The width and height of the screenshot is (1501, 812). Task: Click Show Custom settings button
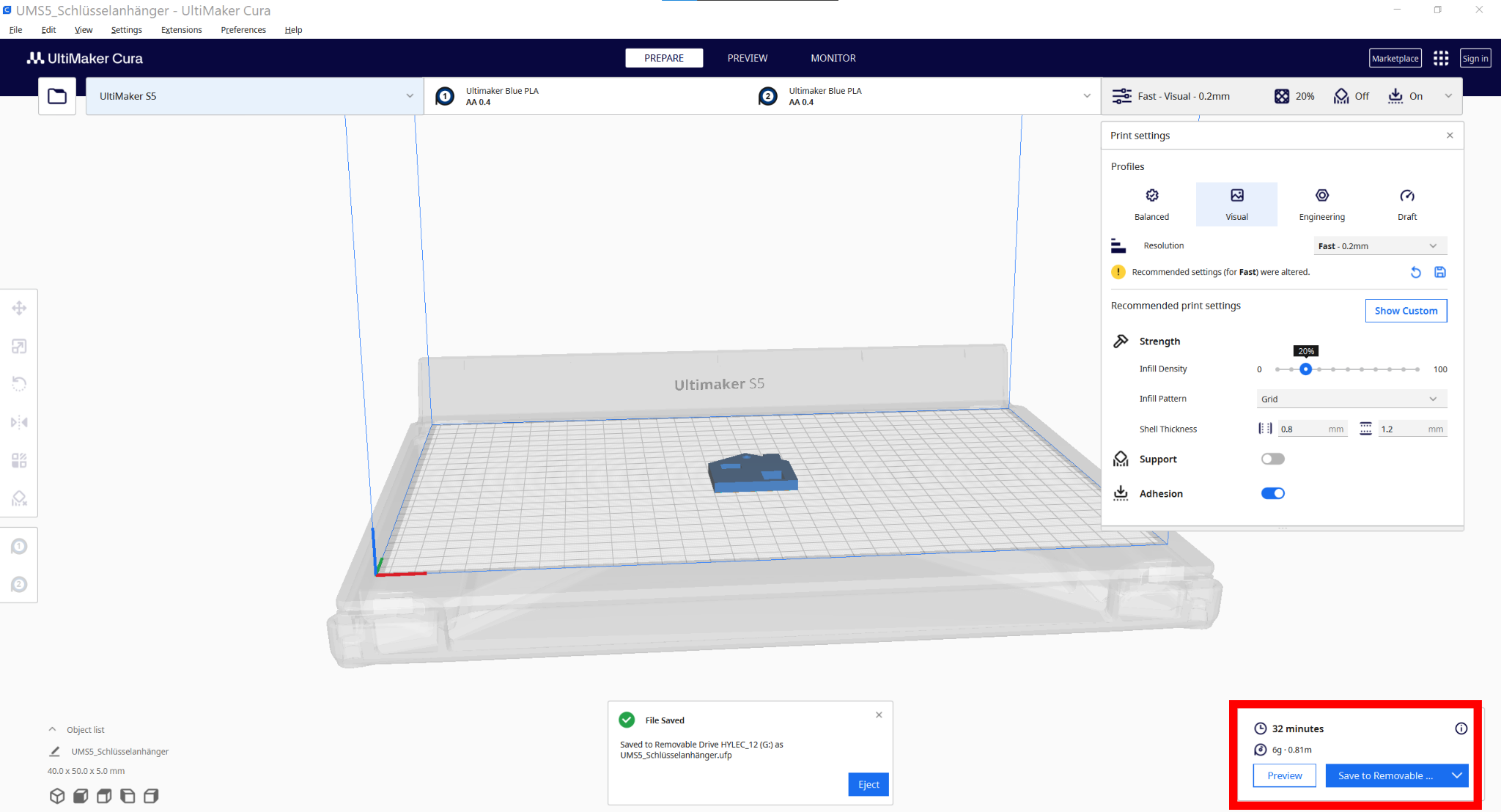point(1406,311)
